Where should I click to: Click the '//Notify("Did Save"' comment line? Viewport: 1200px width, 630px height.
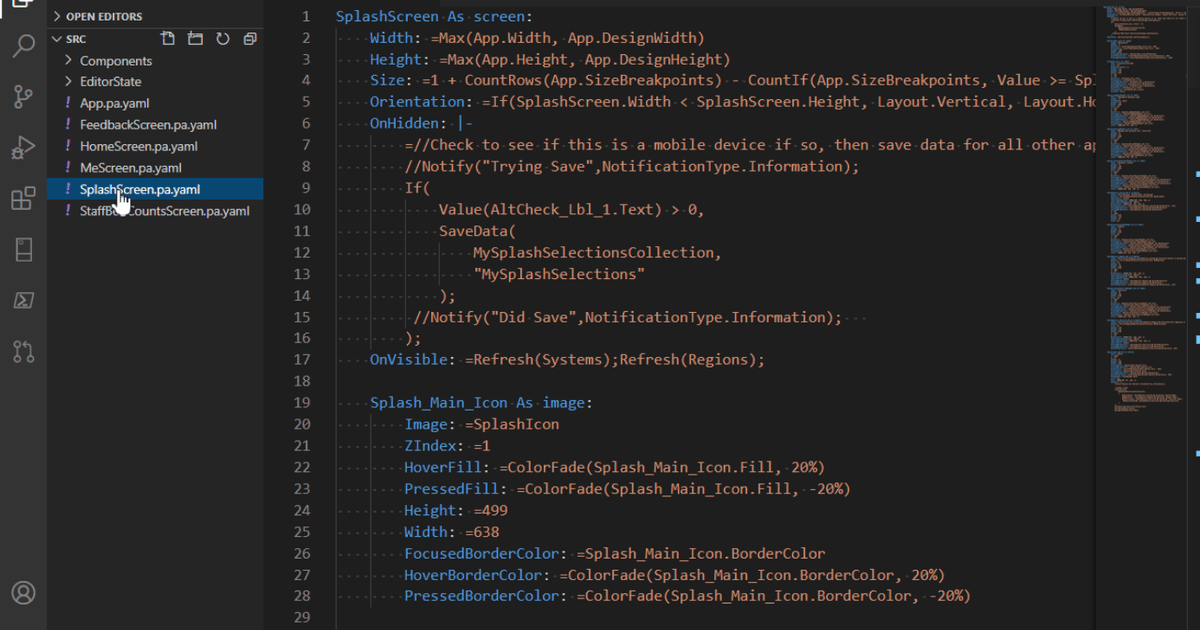pos(628,317)
